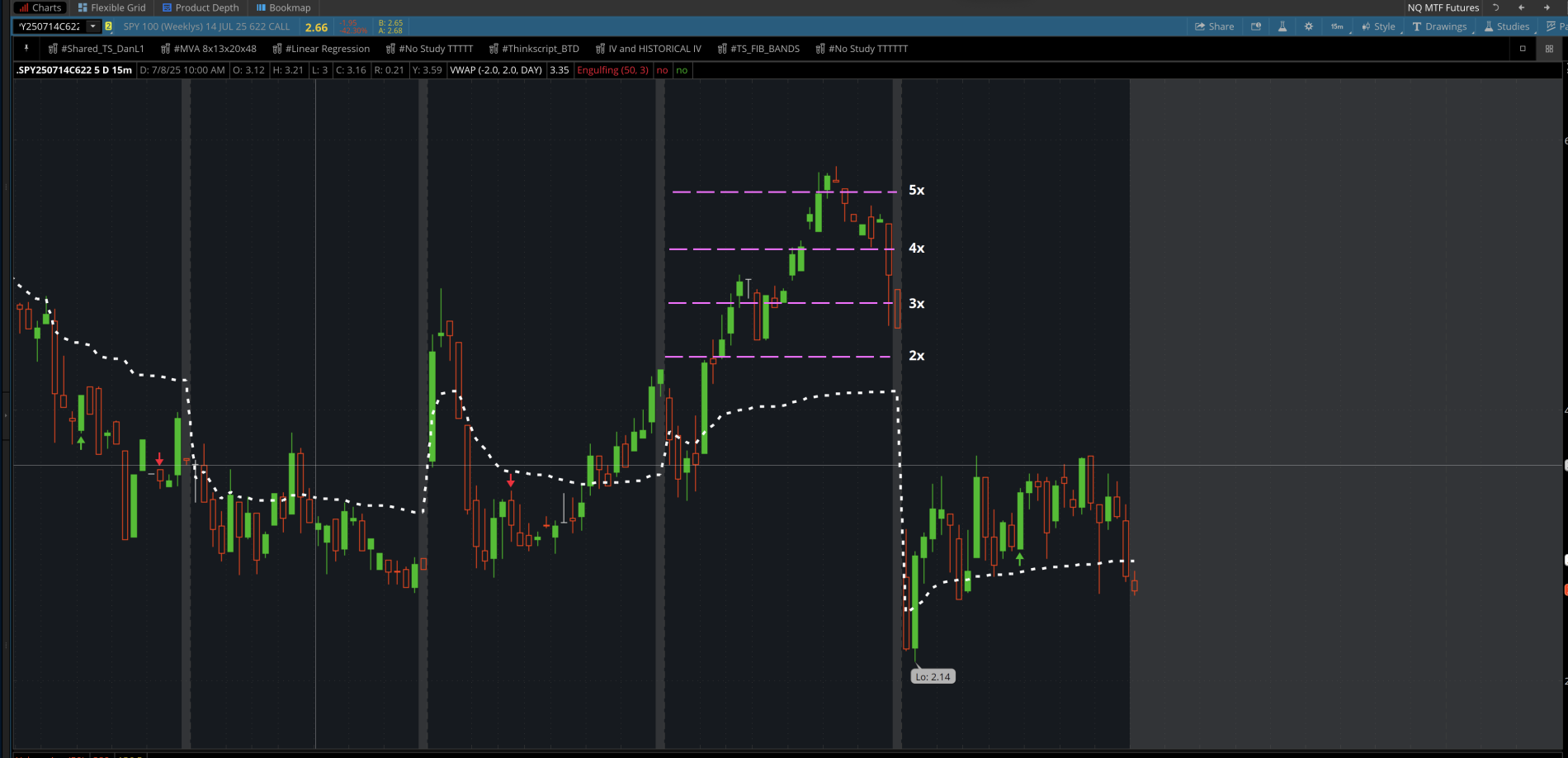Switch to the Charts tab
The height and width of the screenshot is (758, 1568).
pos(40,7)
